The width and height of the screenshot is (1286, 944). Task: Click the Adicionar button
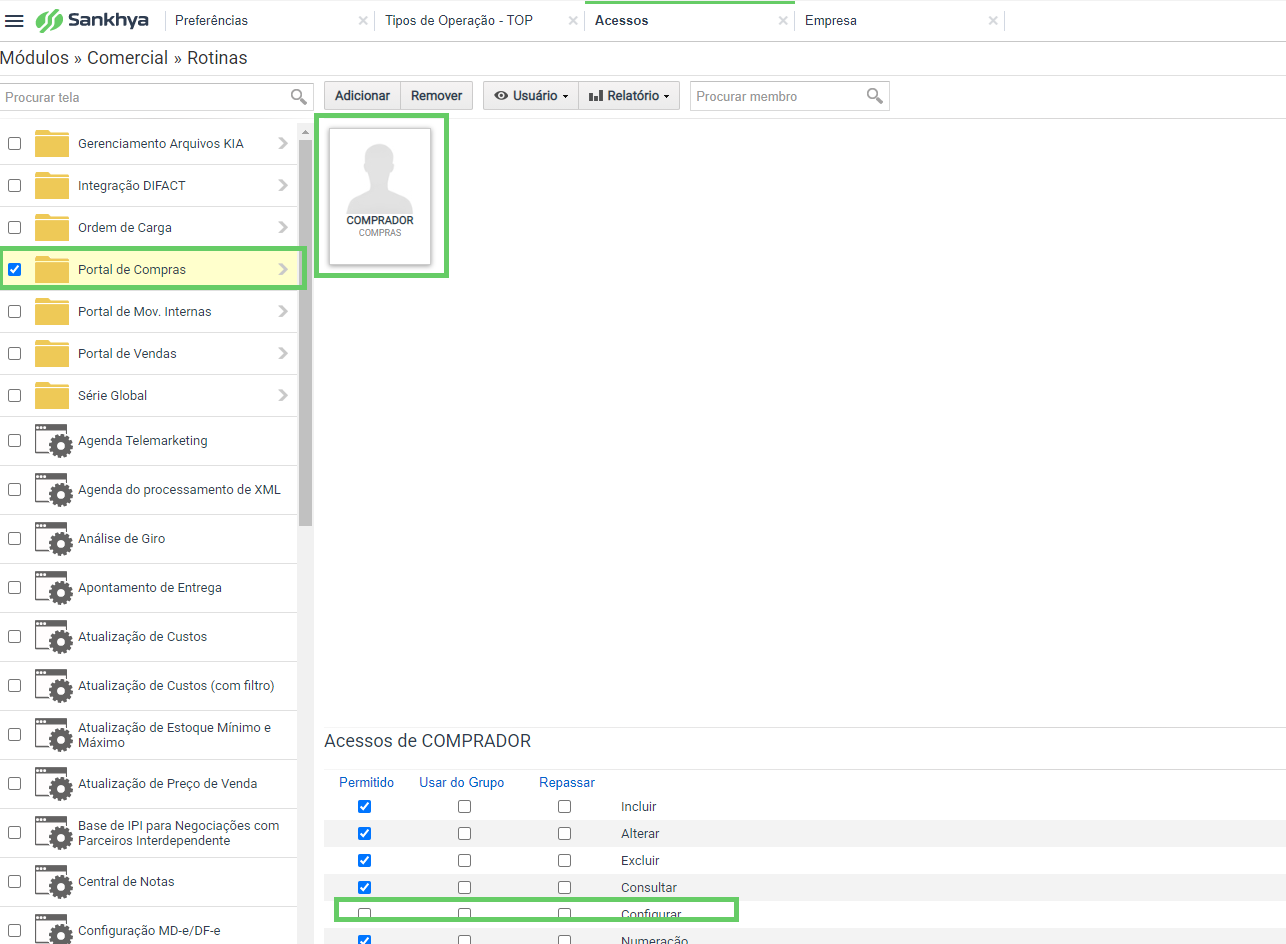[362, 96]
